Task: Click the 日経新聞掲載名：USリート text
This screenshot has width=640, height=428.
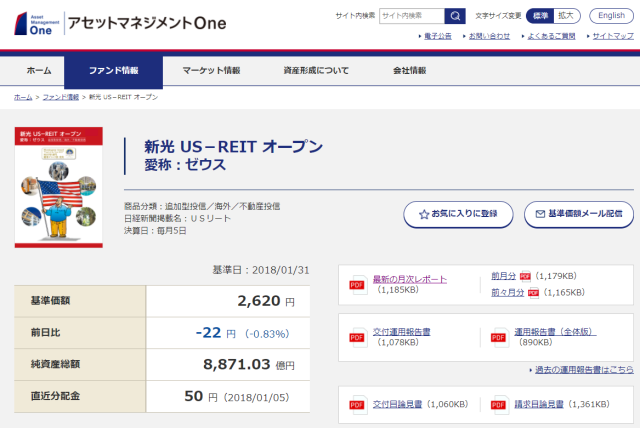Action: 178,219
